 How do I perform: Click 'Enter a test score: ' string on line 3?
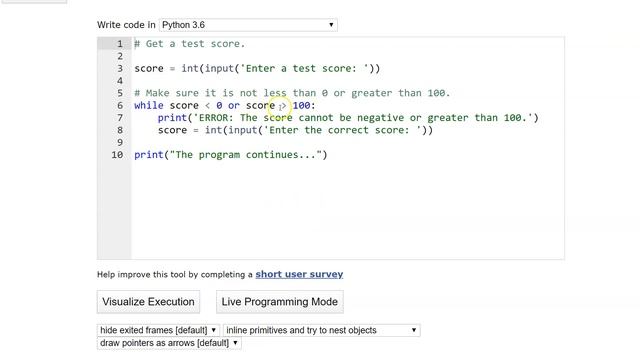(x=304, y=68)
